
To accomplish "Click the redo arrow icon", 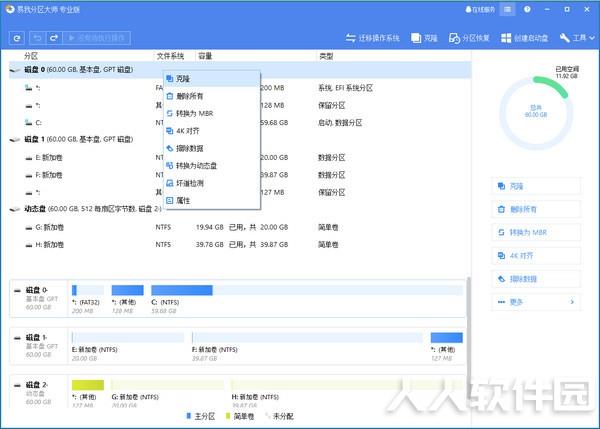I will tap(54, 38).
